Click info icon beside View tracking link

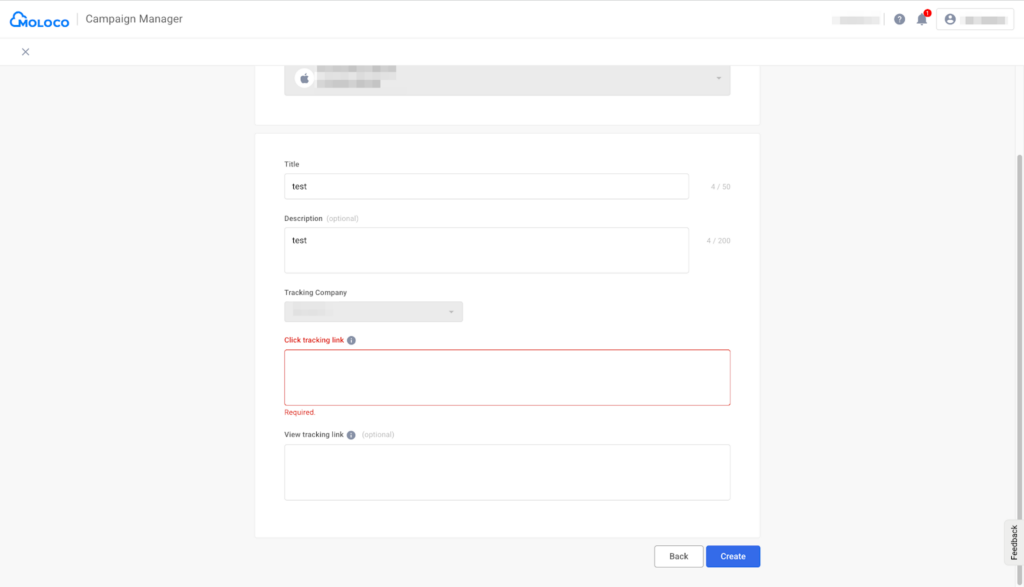(x=351, y=435)
